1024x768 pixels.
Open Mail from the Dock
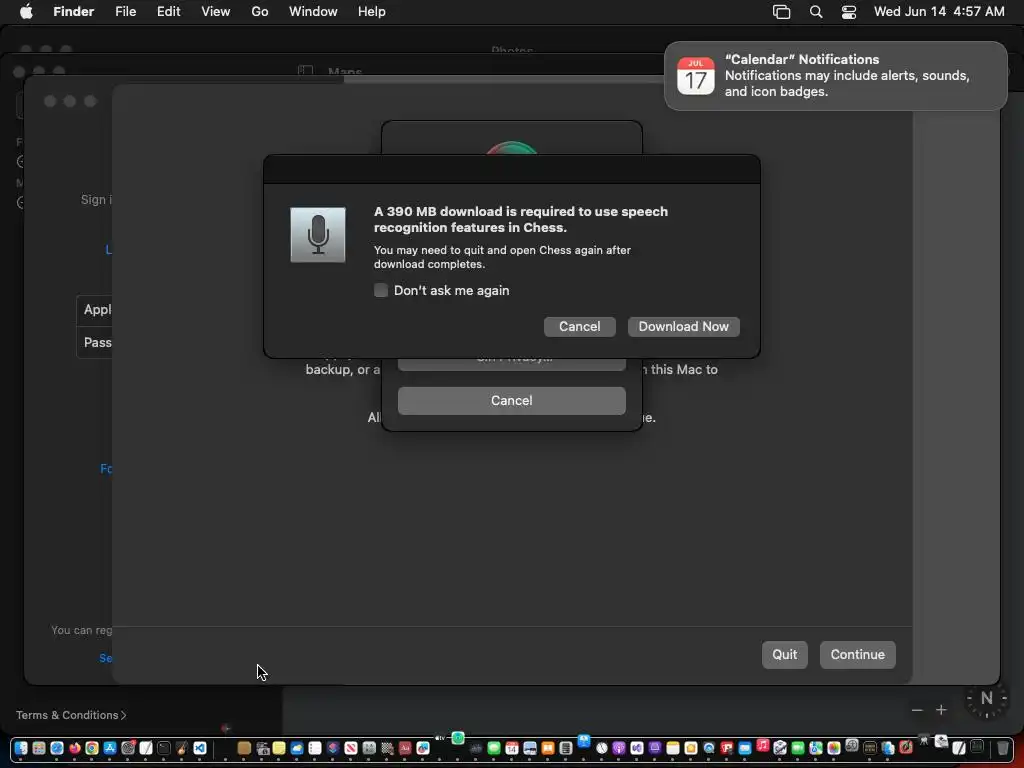pos(744,748)
